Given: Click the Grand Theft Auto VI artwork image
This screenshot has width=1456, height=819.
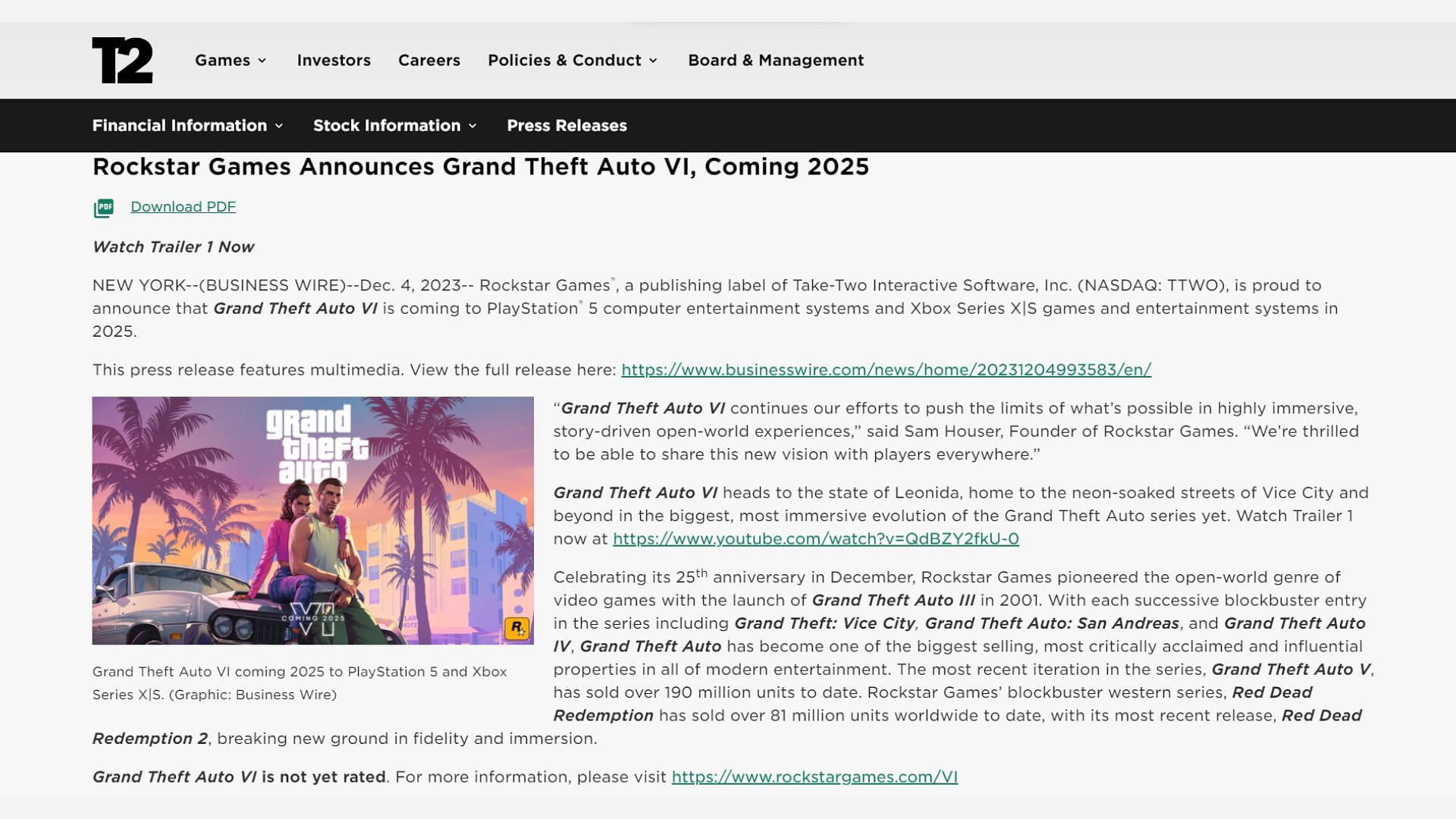Looking at the screenshot, I should tap(312, 520).
